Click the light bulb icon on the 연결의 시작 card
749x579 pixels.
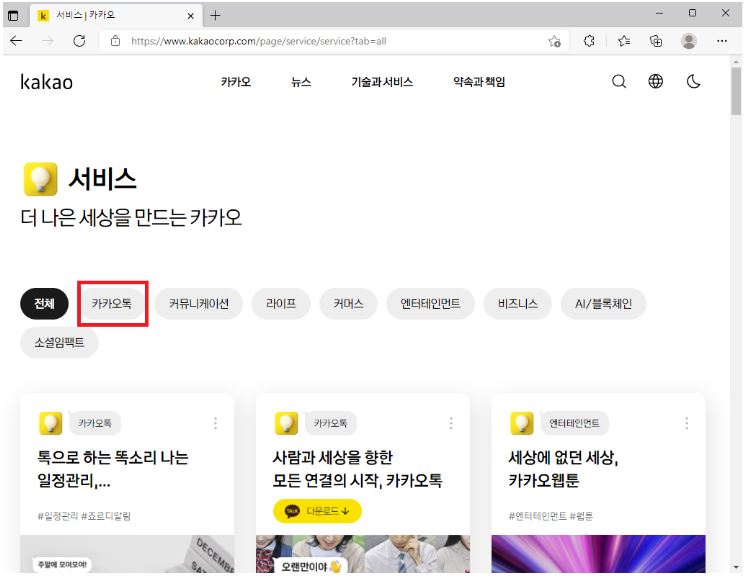point(286,423)
